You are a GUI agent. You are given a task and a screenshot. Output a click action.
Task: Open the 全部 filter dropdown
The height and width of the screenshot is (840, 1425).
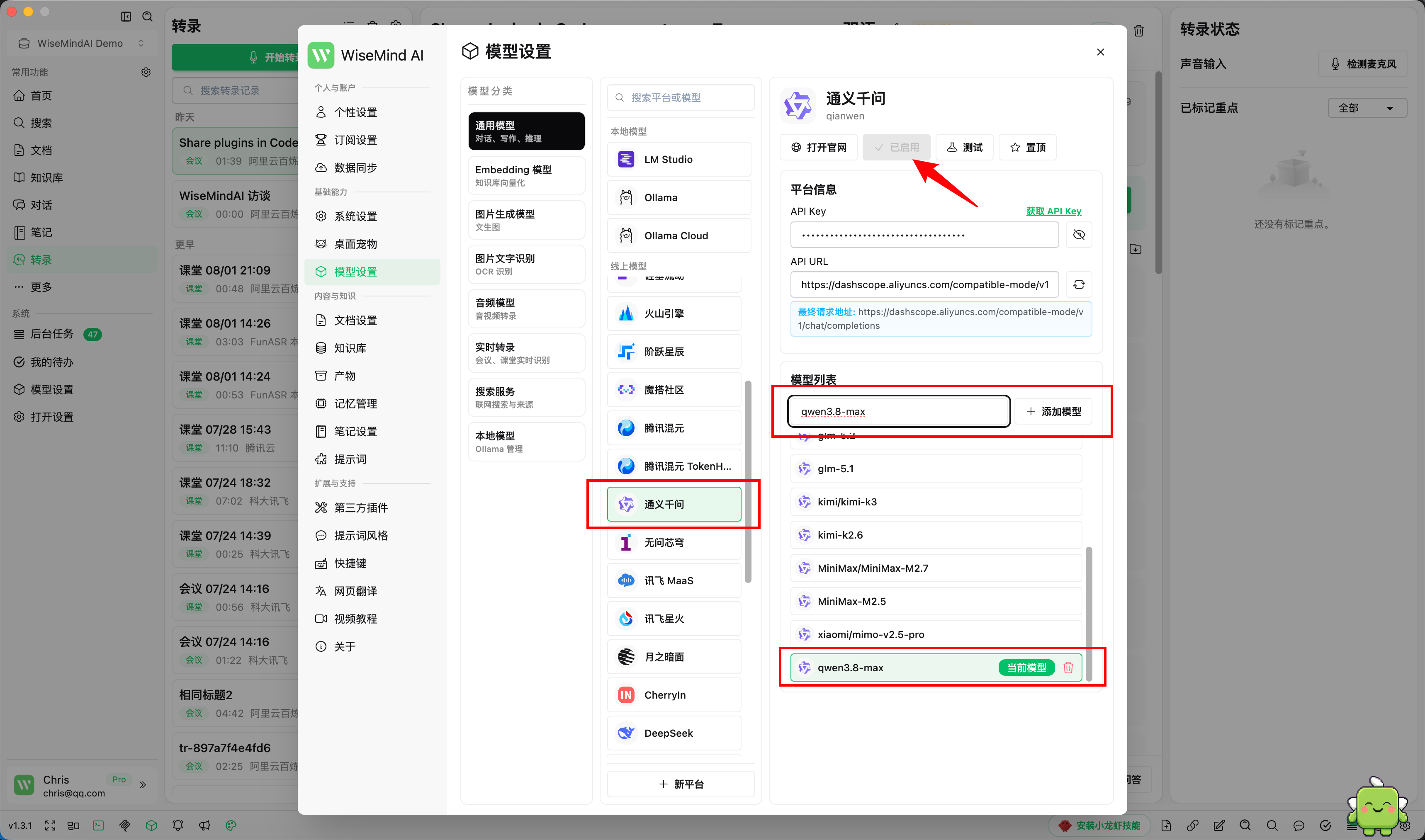(1367, 107)
